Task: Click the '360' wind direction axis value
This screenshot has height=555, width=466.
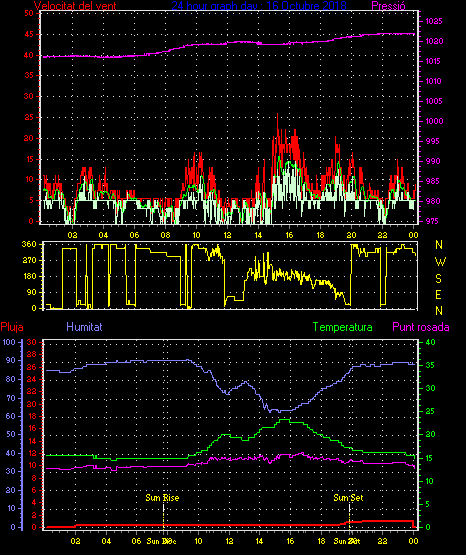Action: pyautogui.click(x=29, y=244)
